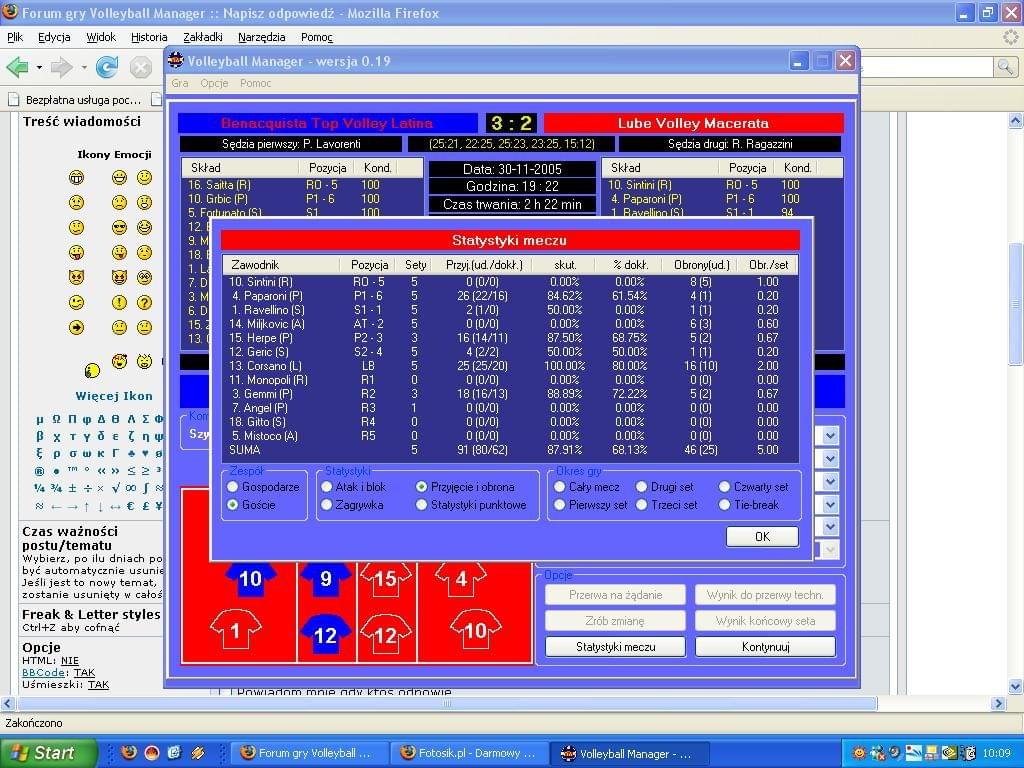
Task: Open the Zakładki menu in Firefox
Action: (x=203, y=37)
